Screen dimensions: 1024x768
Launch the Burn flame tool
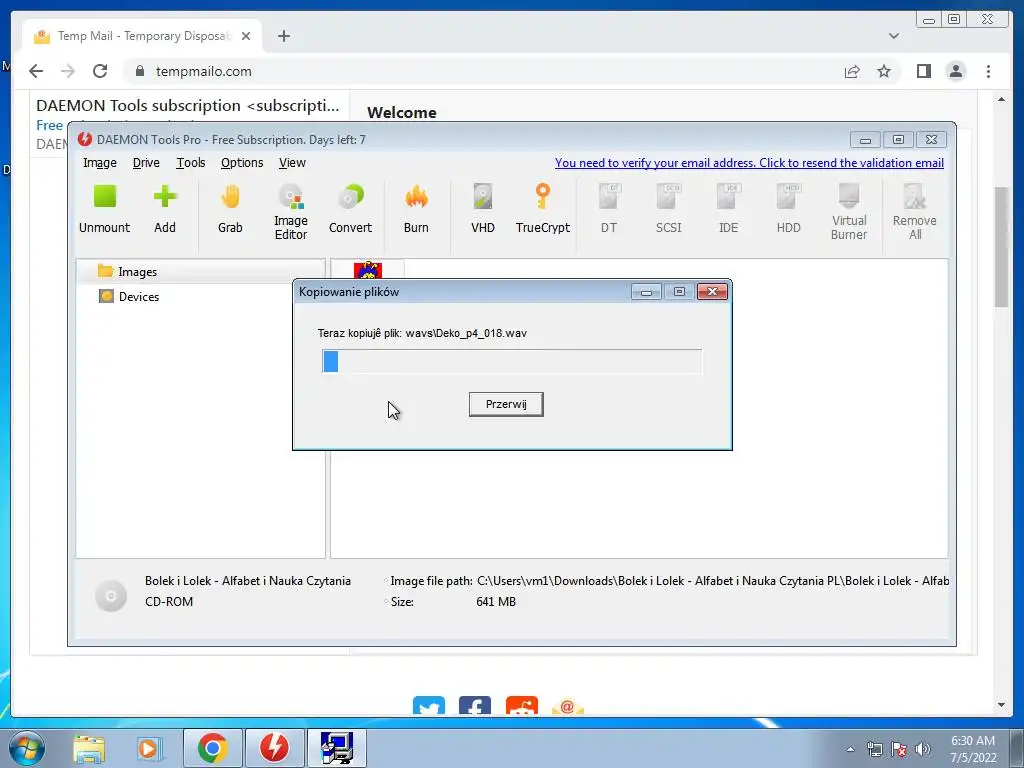pyautogui.click(x=416, y=209)
